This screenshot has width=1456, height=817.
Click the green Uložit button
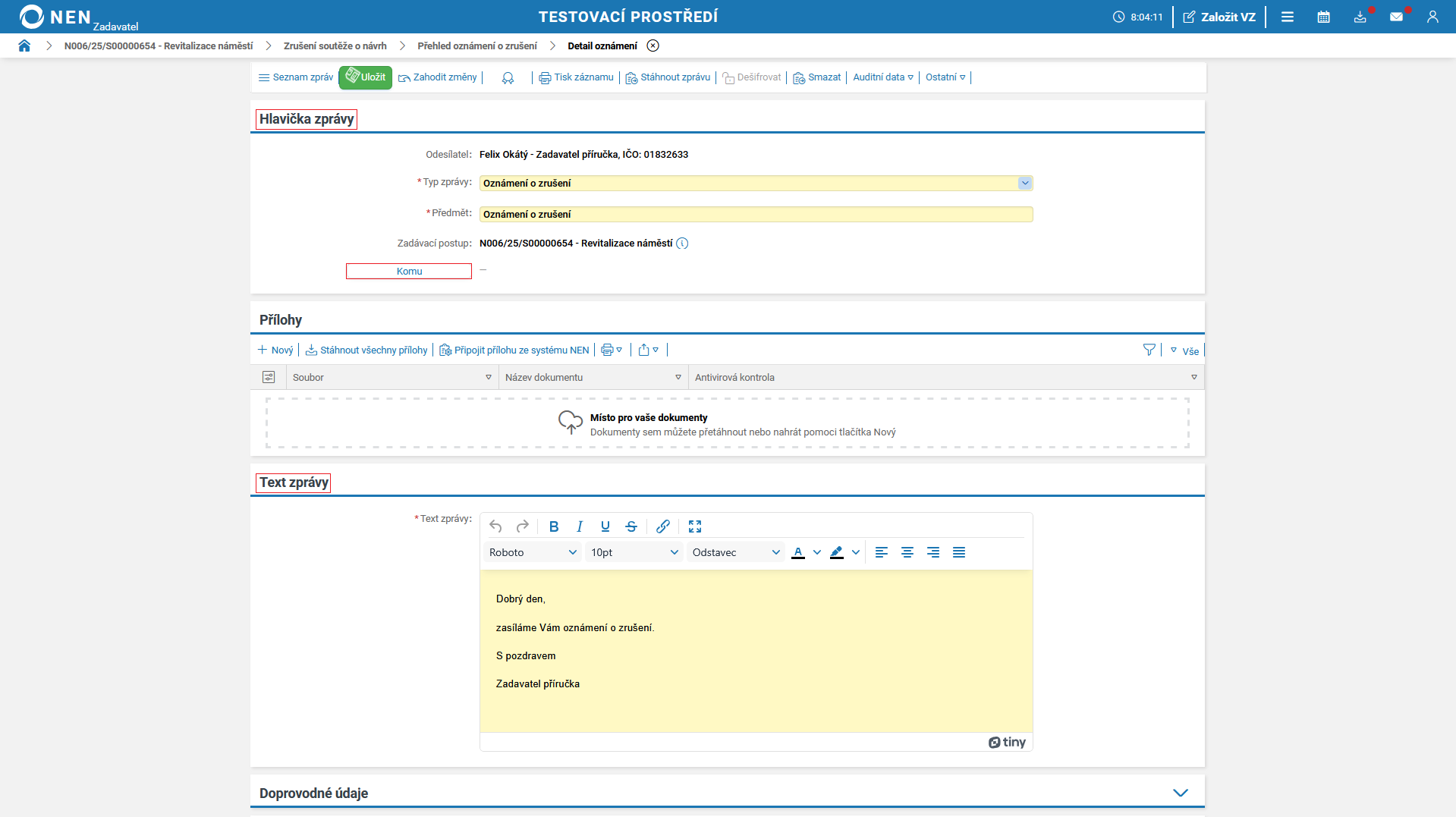coord(365,77)
